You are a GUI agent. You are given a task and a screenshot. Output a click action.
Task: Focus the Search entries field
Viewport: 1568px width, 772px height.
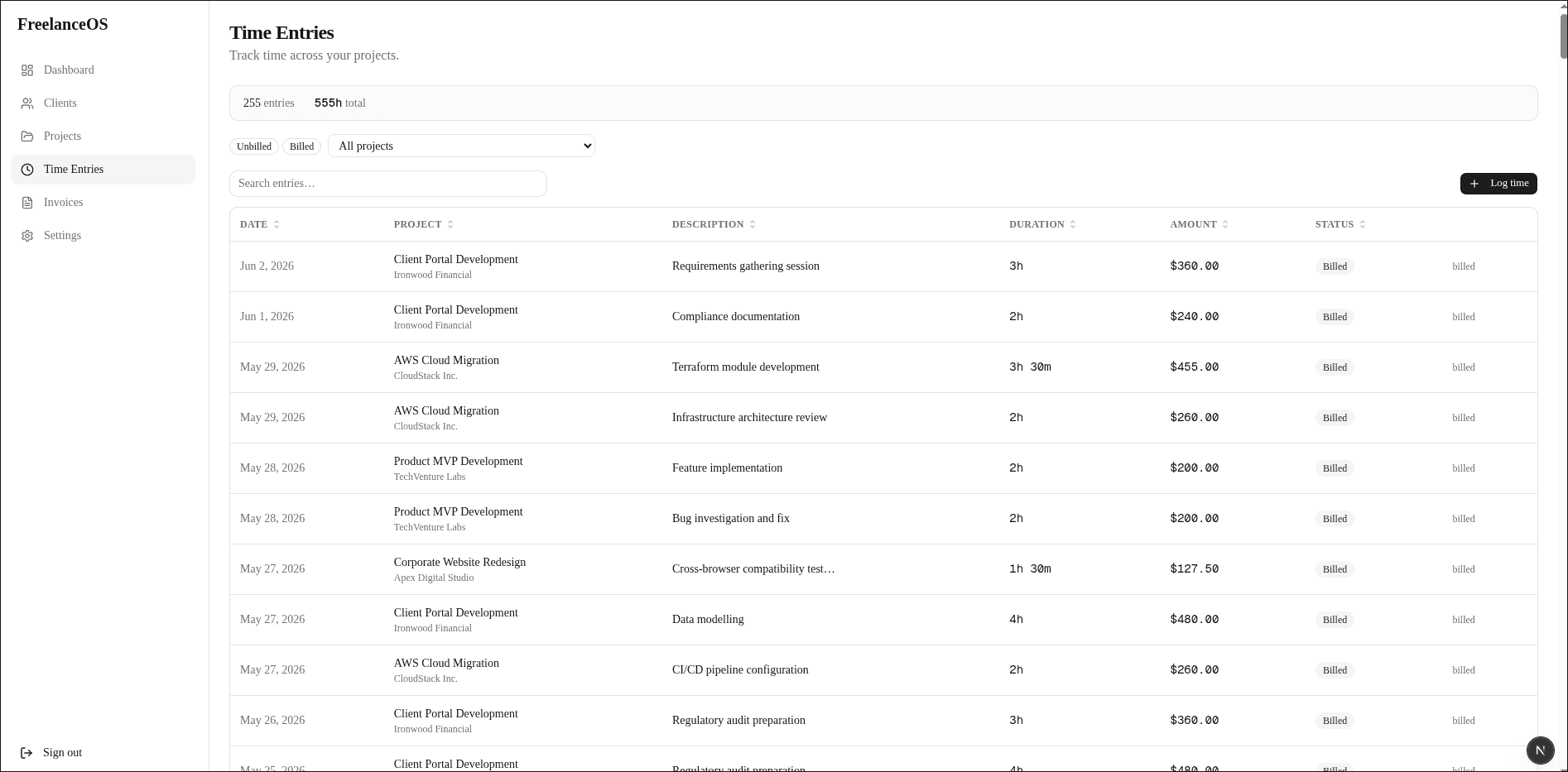(388, 184)
